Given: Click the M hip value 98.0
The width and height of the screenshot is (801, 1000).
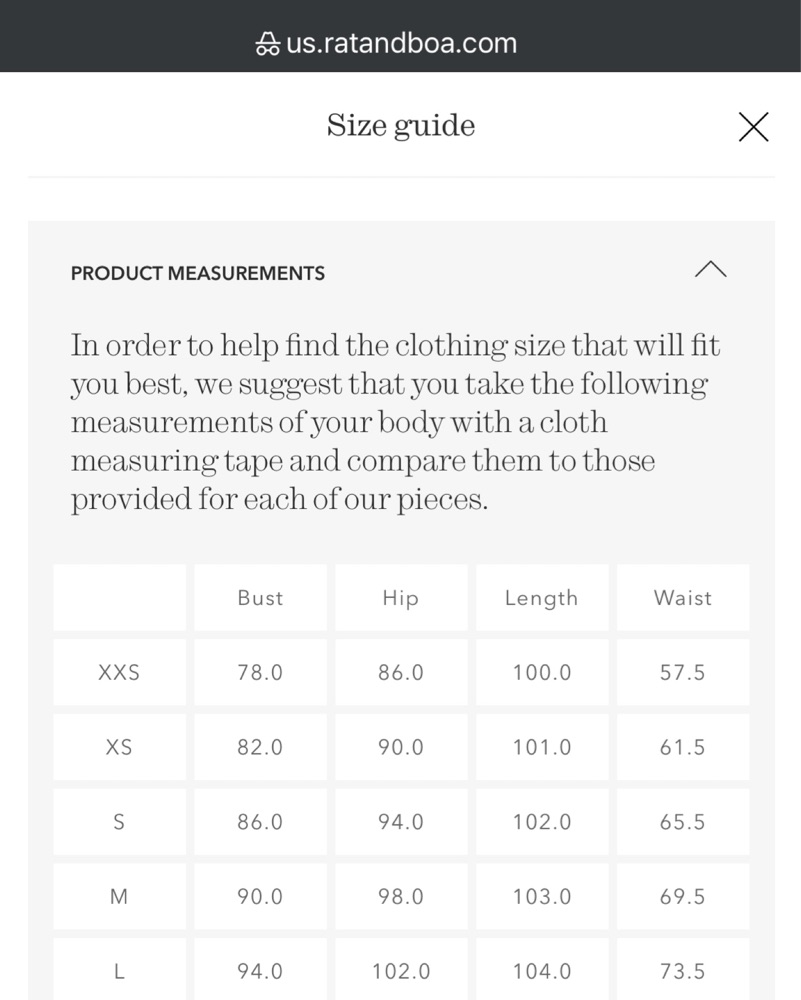Looking at the screenshot, I should coord(401,896).
